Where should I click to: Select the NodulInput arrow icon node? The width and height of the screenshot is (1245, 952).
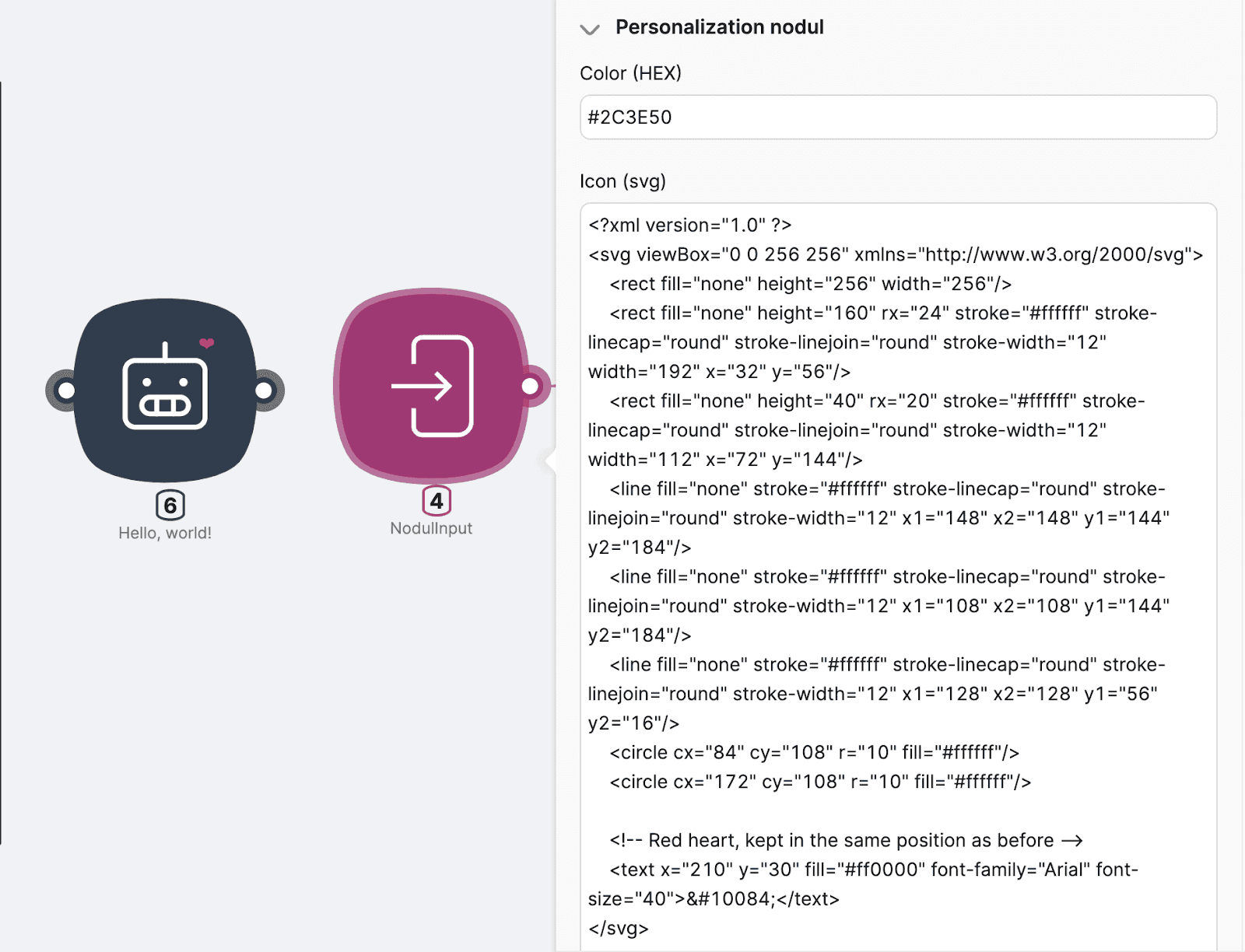432,386
